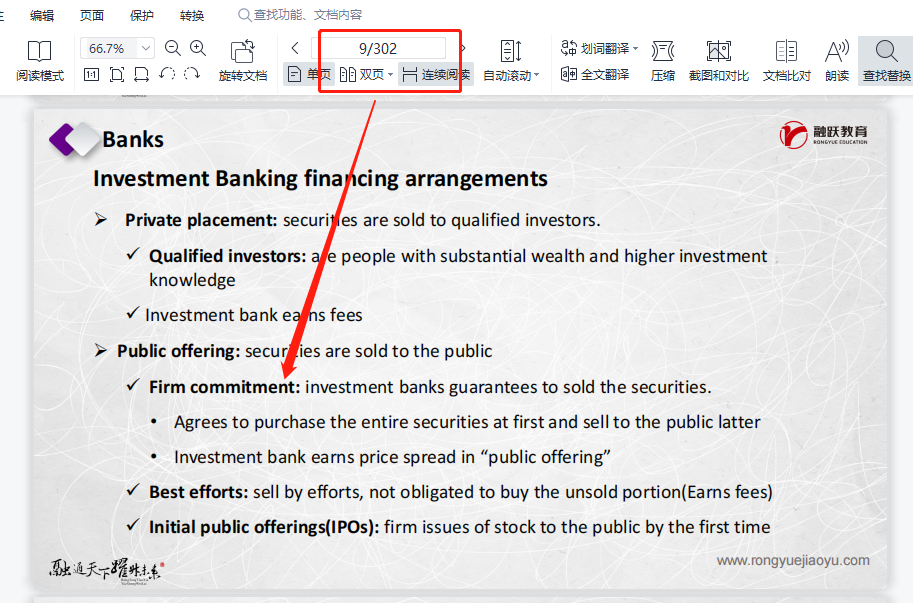Open the 转换 menu tab
Screen dimensions: 913x603
(192, 15)
